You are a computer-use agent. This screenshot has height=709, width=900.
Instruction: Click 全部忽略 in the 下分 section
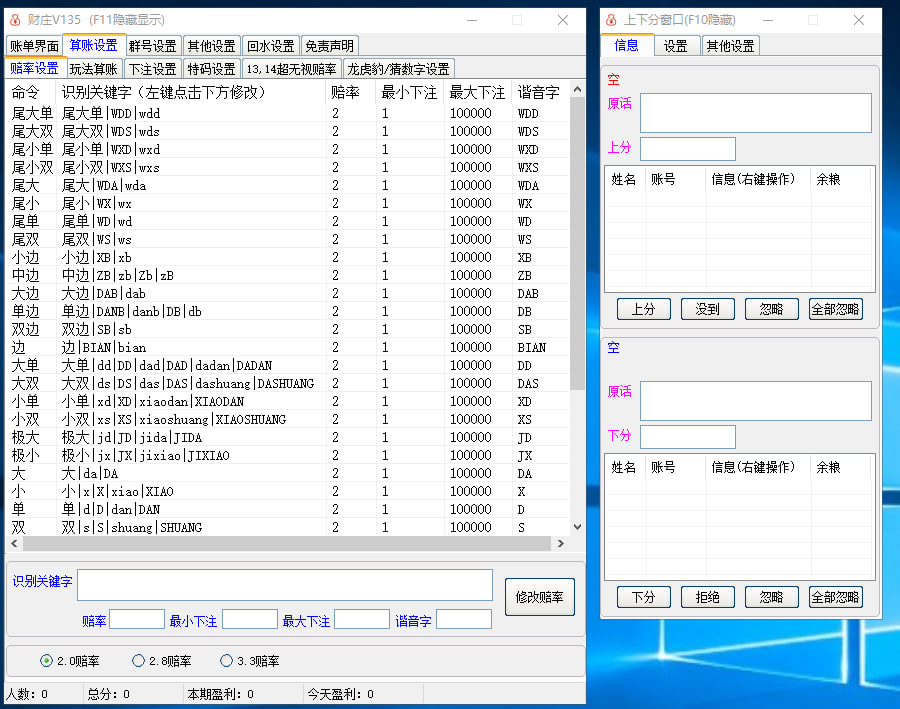[x=835, y=597]
